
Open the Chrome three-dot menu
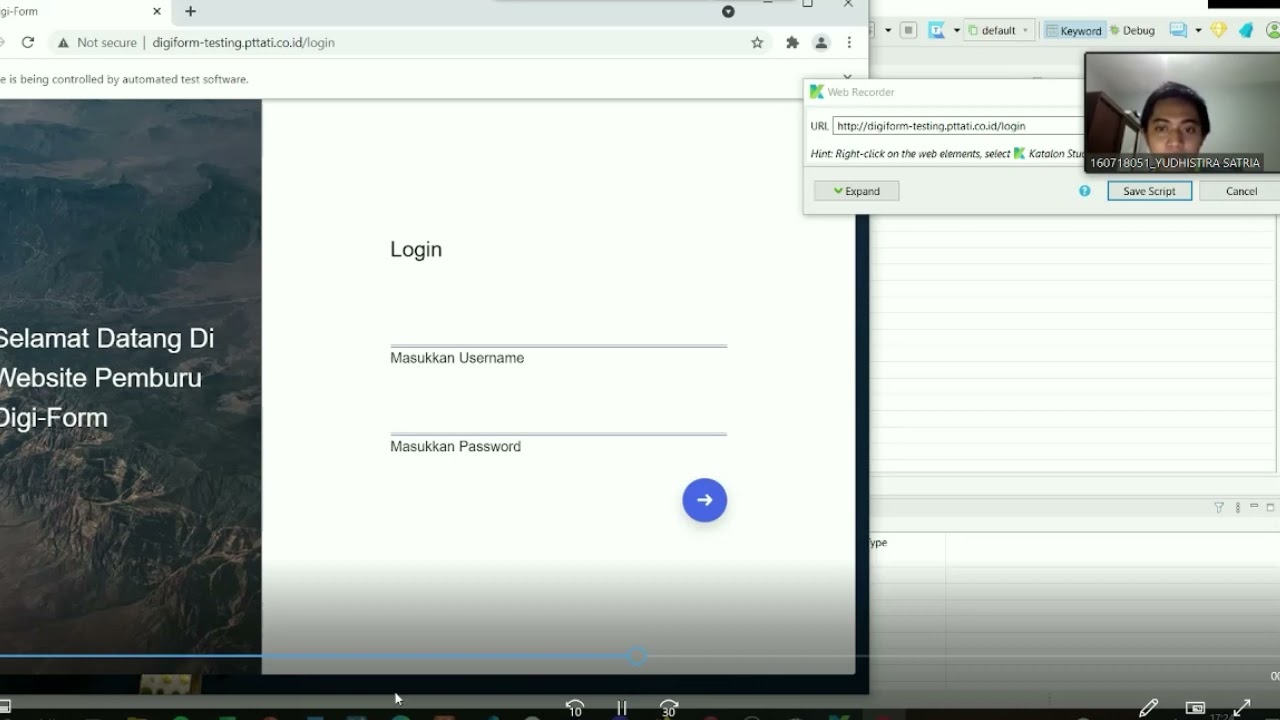click(849, 42)
